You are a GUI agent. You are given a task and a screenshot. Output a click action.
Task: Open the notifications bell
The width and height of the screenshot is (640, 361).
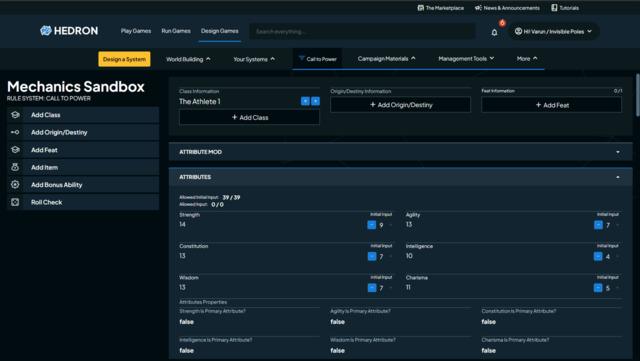click(x=494, y=32)
